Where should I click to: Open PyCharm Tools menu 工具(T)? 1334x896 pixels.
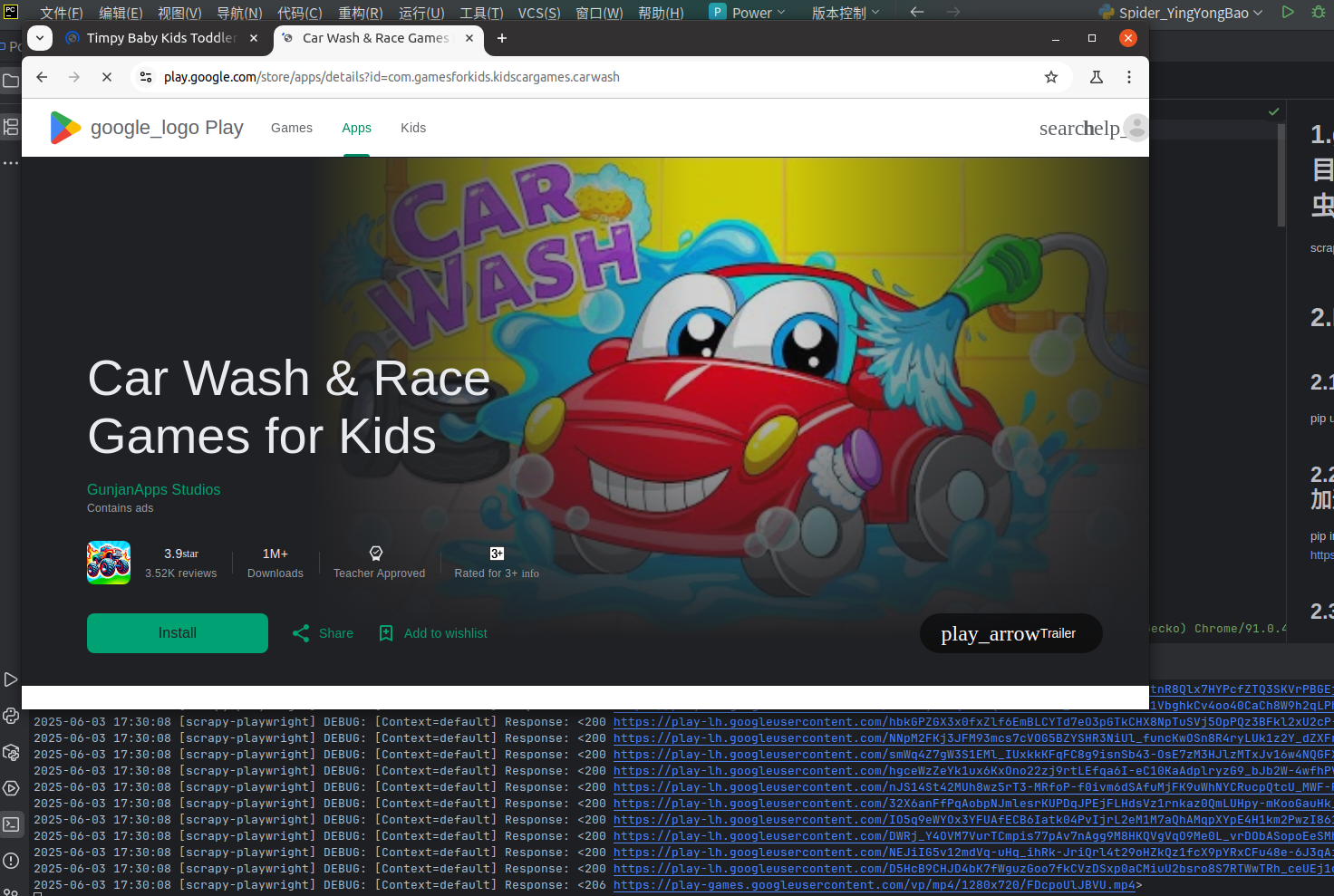click(481, 13)
